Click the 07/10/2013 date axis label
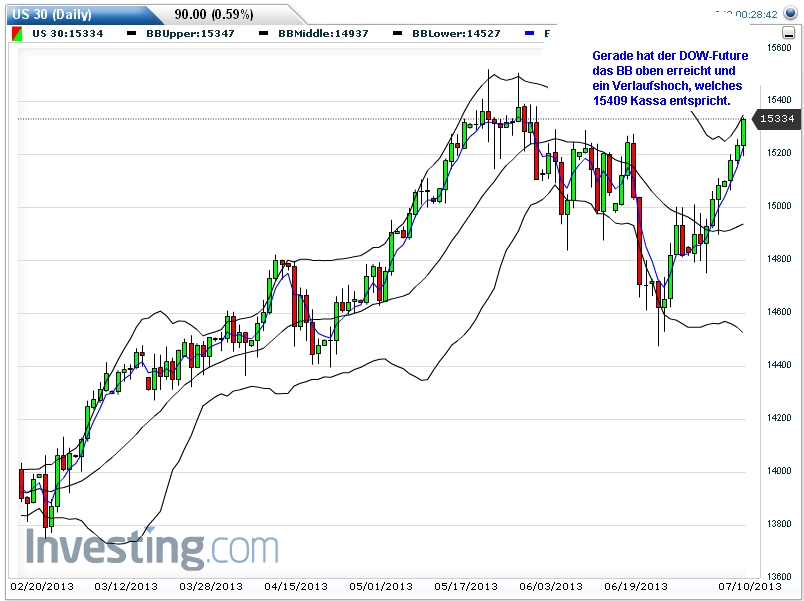Screen dimensions: 804x601 point(749,587)
